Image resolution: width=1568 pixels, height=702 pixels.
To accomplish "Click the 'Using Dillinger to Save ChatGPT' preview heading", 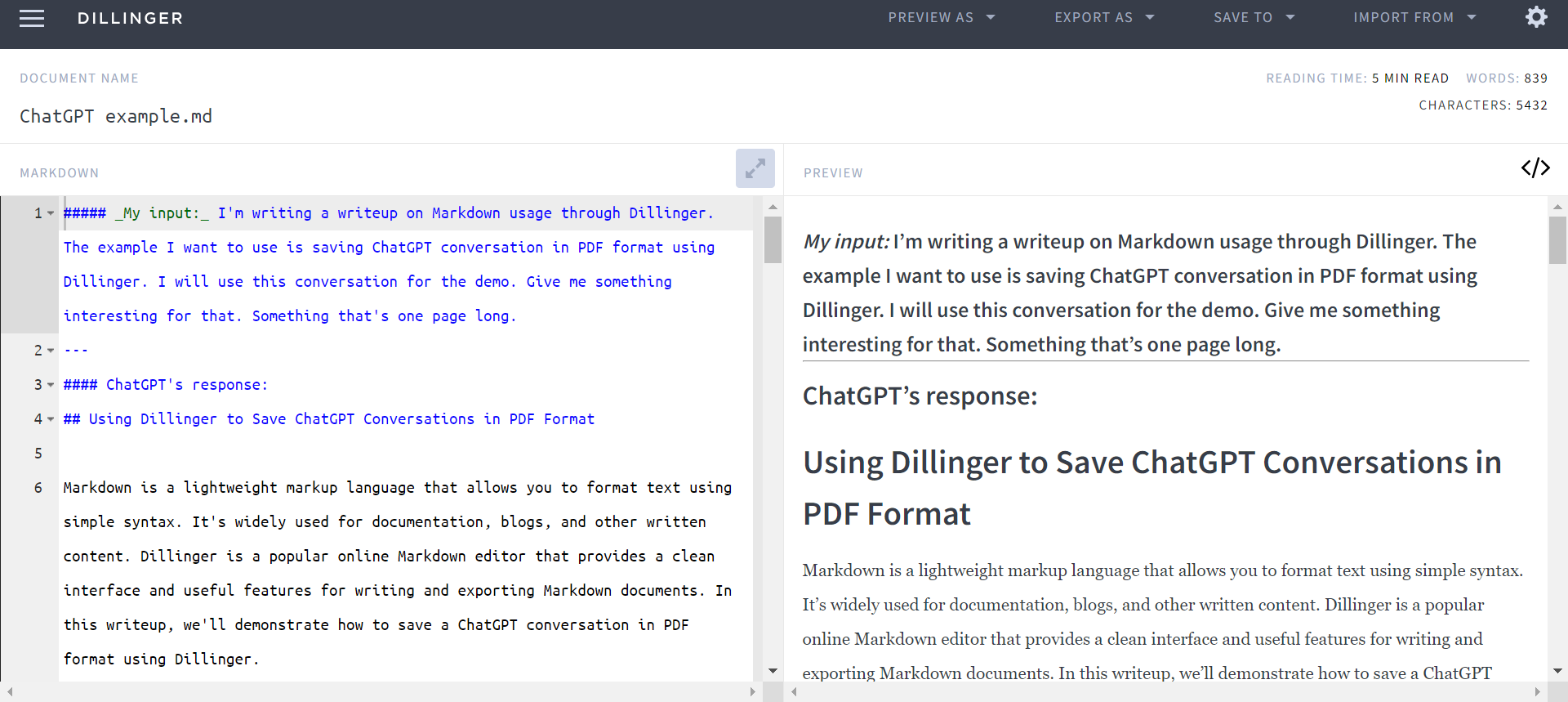I will coord(1151,488).
